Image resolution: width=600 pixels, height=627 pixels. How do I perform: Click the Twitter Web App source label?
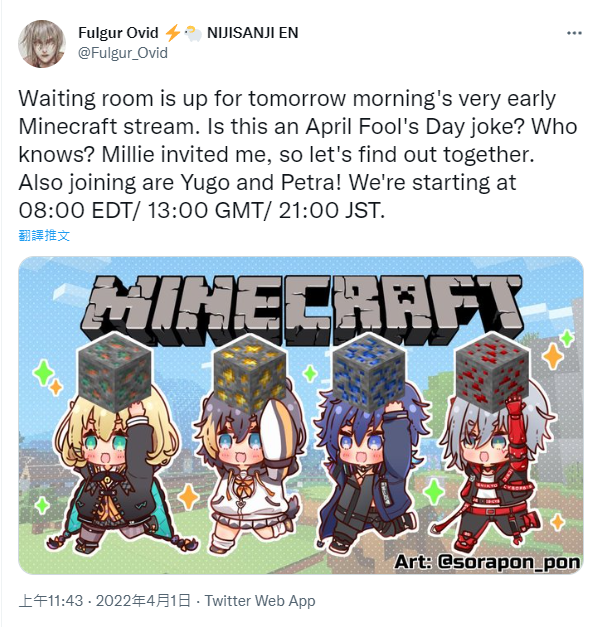(260, 601)
